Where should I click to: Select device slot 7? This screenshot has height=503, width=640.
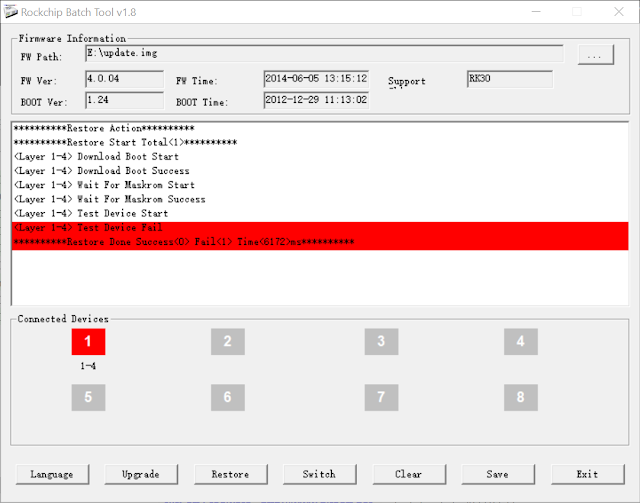tap(381, 397)
